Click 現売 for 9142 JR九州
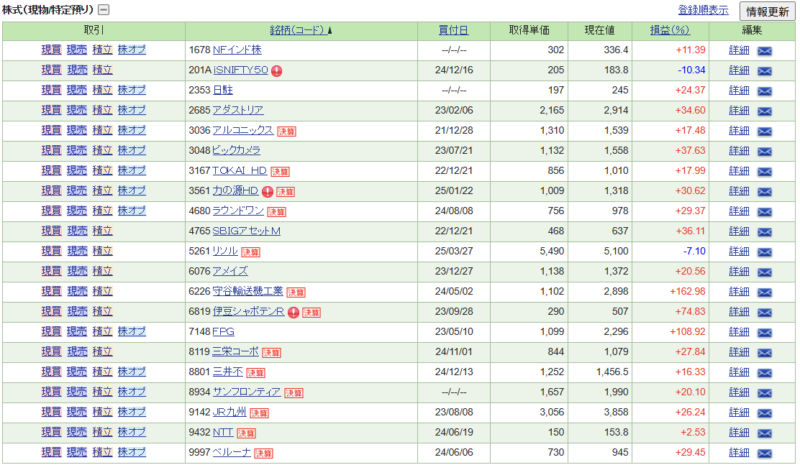The height and width of the screenshot is (465, 800). [x=77, y=411]
